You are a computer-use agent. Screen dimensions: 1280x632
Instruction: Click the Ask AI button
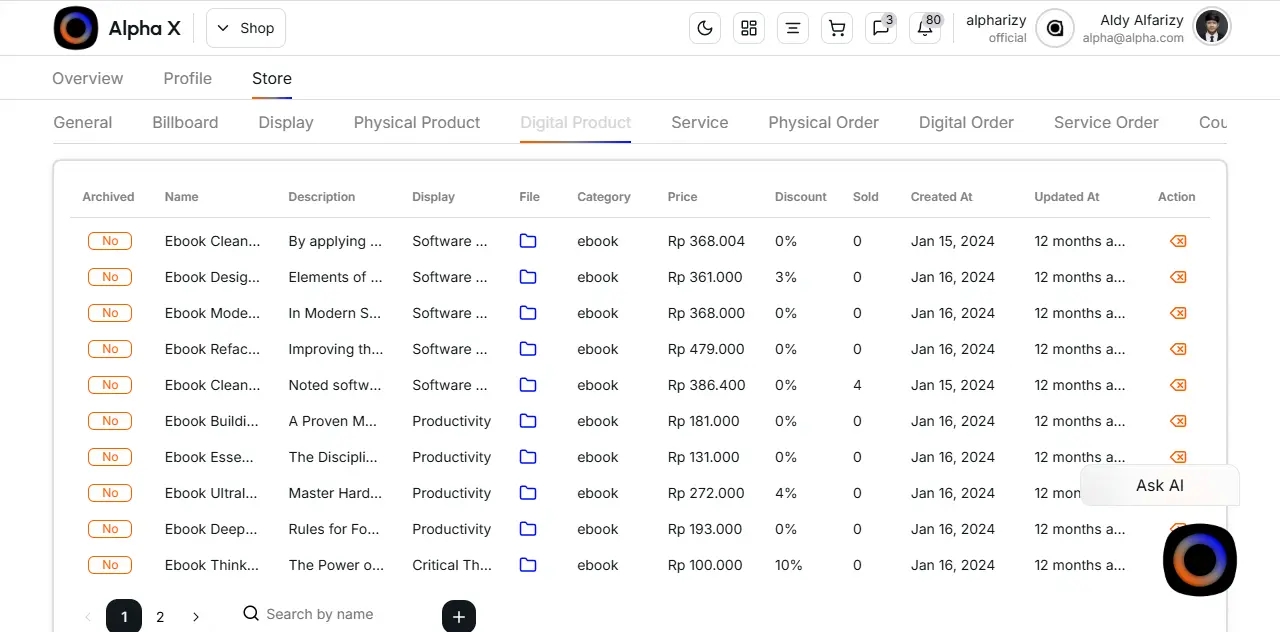pyautogui.click(x=1159, y=485)
